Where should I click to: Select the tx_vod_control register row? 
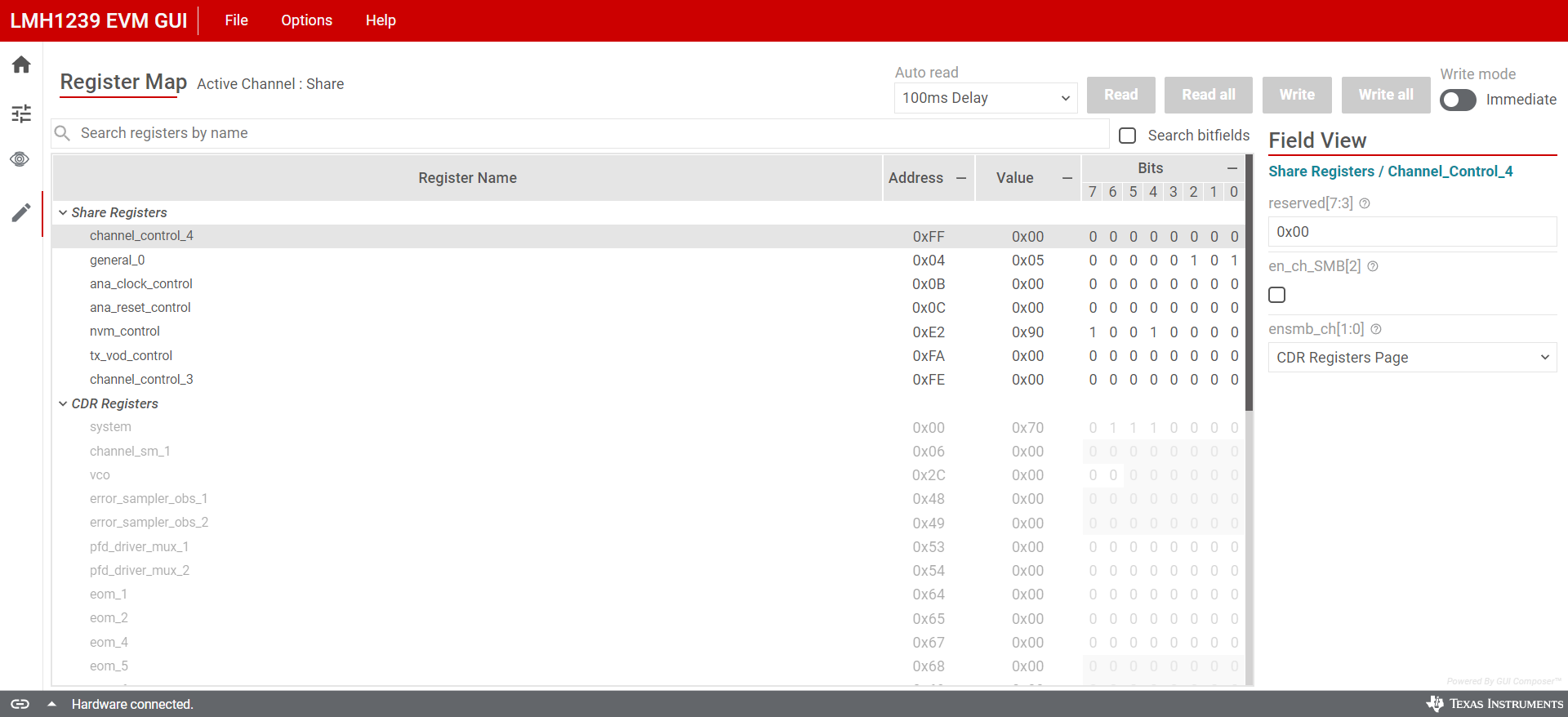[648, 356]
